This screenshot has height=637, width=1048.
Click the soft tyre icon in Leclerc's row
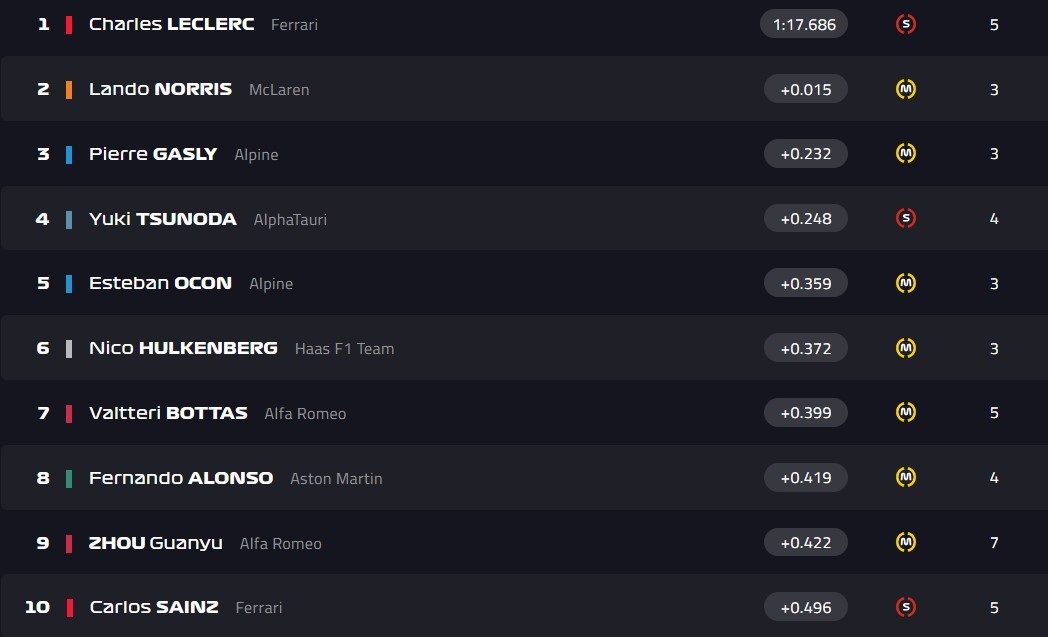coord(905,24)
